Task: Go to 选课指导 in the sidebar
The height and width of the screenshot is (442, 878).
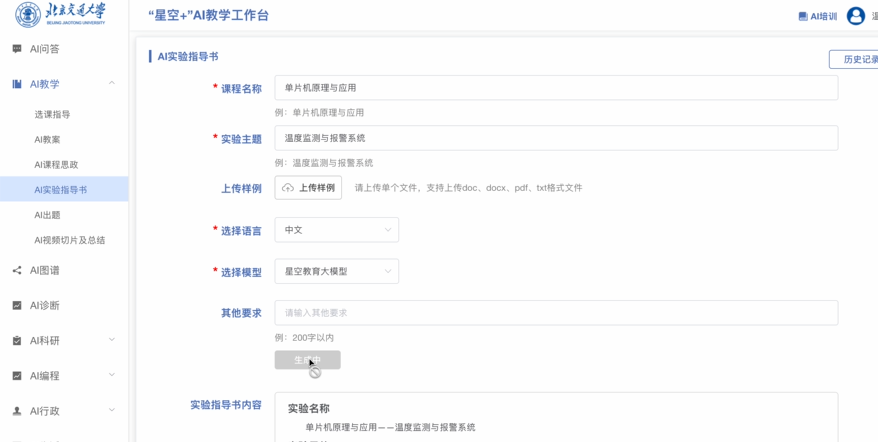Action: point(52,115)
